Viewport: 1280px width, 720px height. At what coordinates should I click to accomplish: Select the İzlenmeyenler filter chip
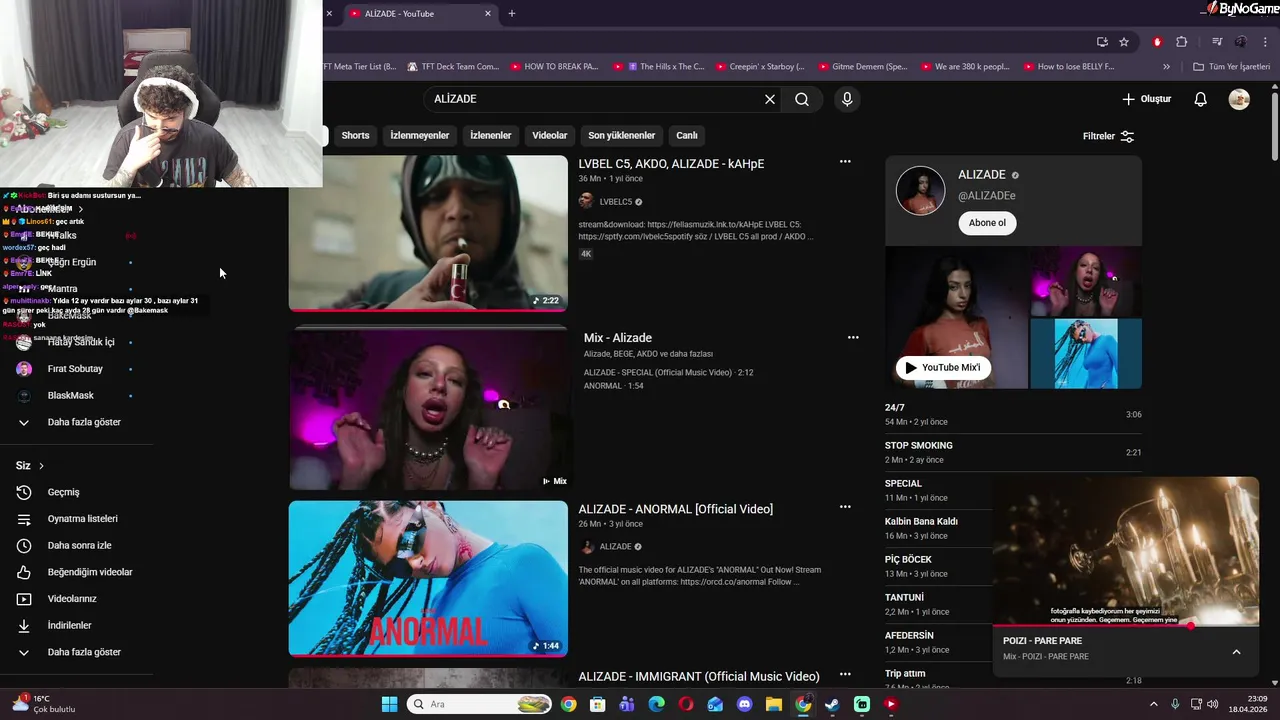[x=420, y=135]
